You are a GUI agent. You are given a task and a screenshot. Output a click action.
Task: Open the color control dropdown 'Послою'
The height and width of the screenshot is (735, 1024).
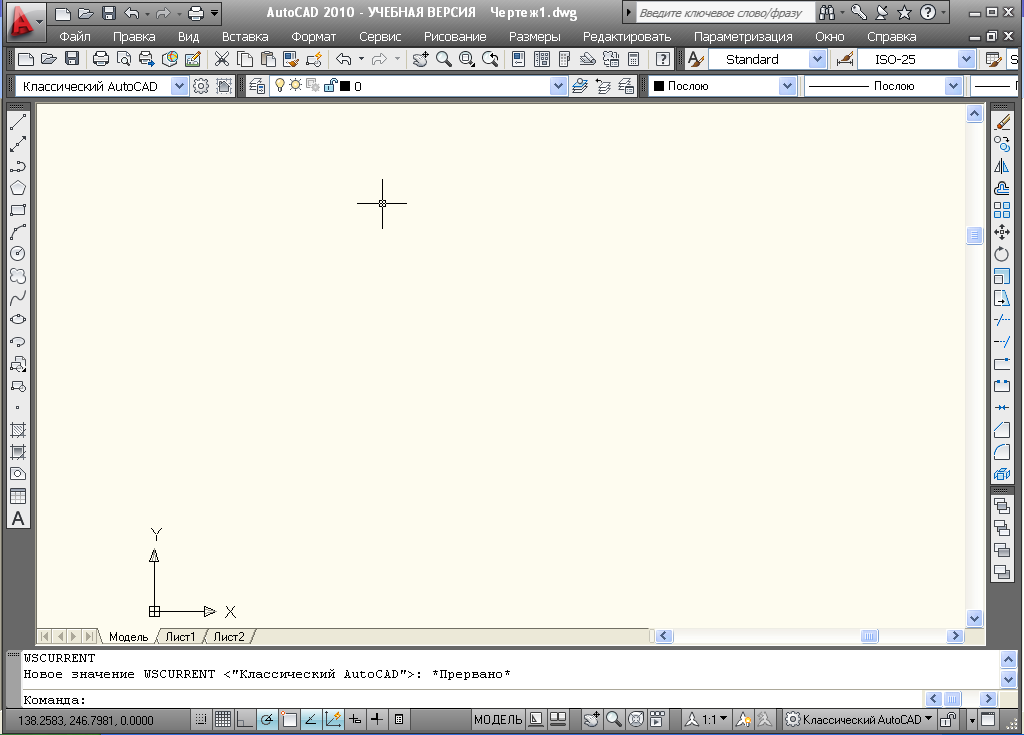787,86
